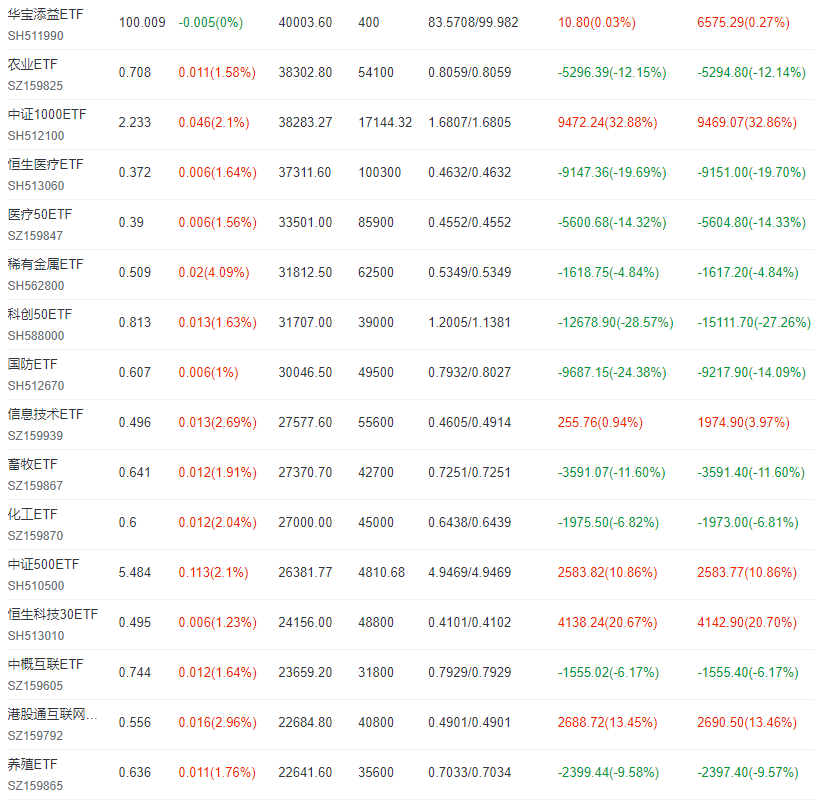
Task: Click profit 1974.90(3.97%)
Action: pos(743,422)
